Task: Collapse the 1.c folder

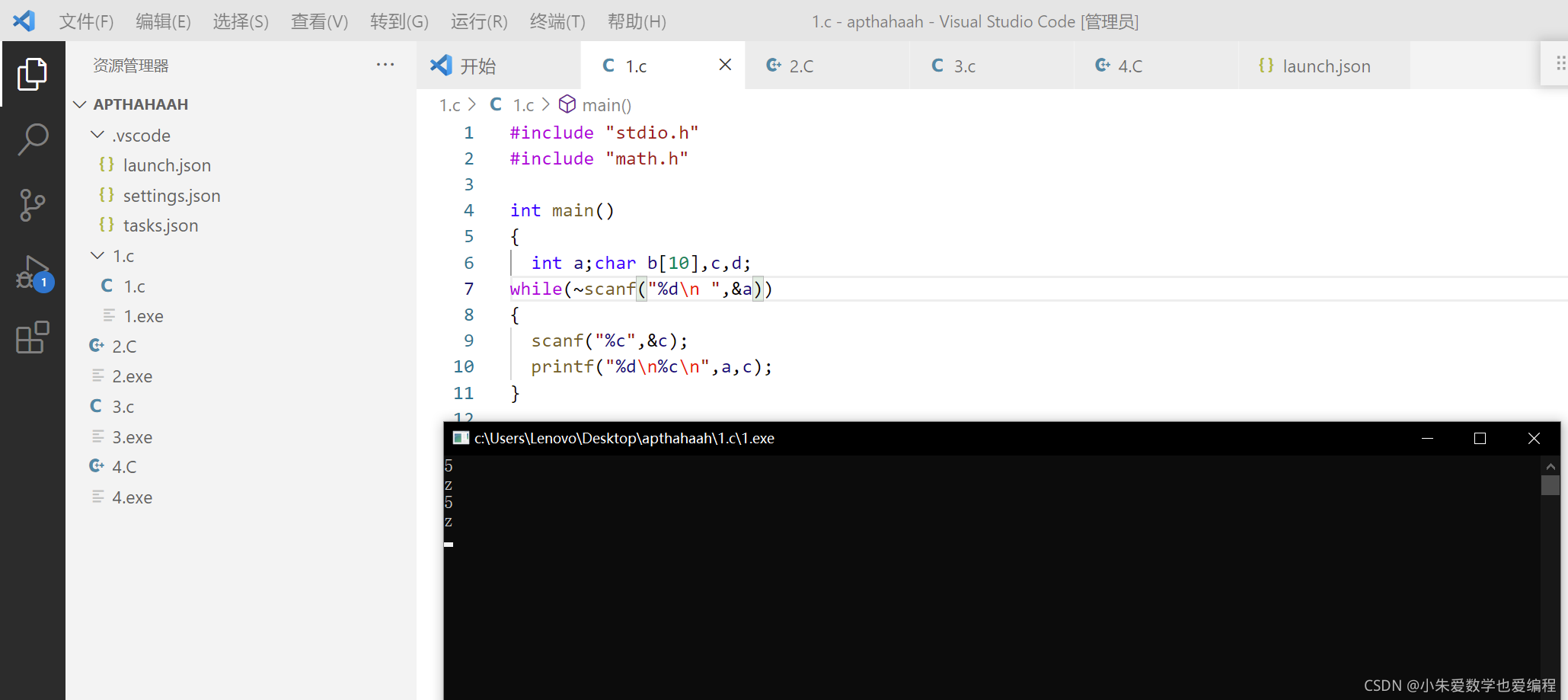Action: [97, 255]
